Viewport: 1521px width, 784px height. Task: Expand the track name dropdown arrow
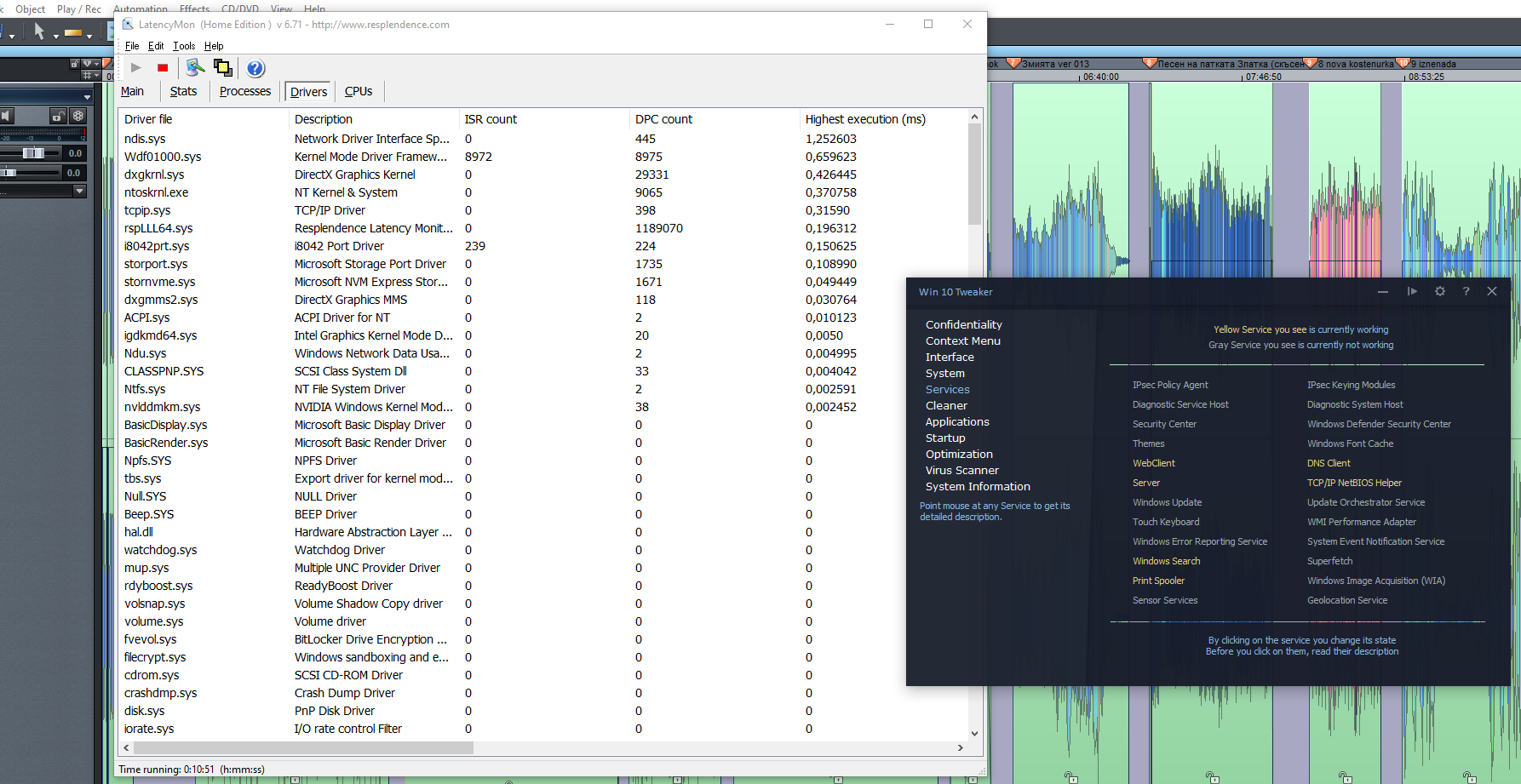click(x=87, y=97)
